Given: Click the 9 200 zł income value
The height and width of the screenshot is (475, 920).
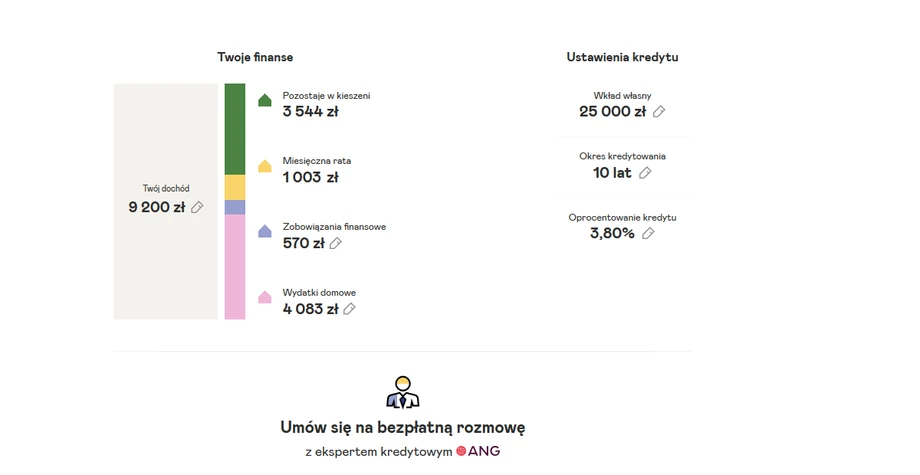Looking at the screenshot, I should click(157, 207).
